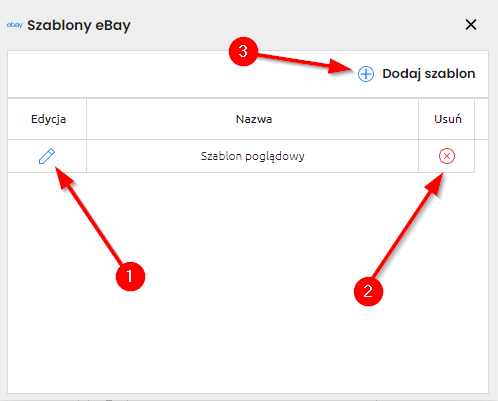Click the red arrow pointing at delete icon

coord(408,225)
